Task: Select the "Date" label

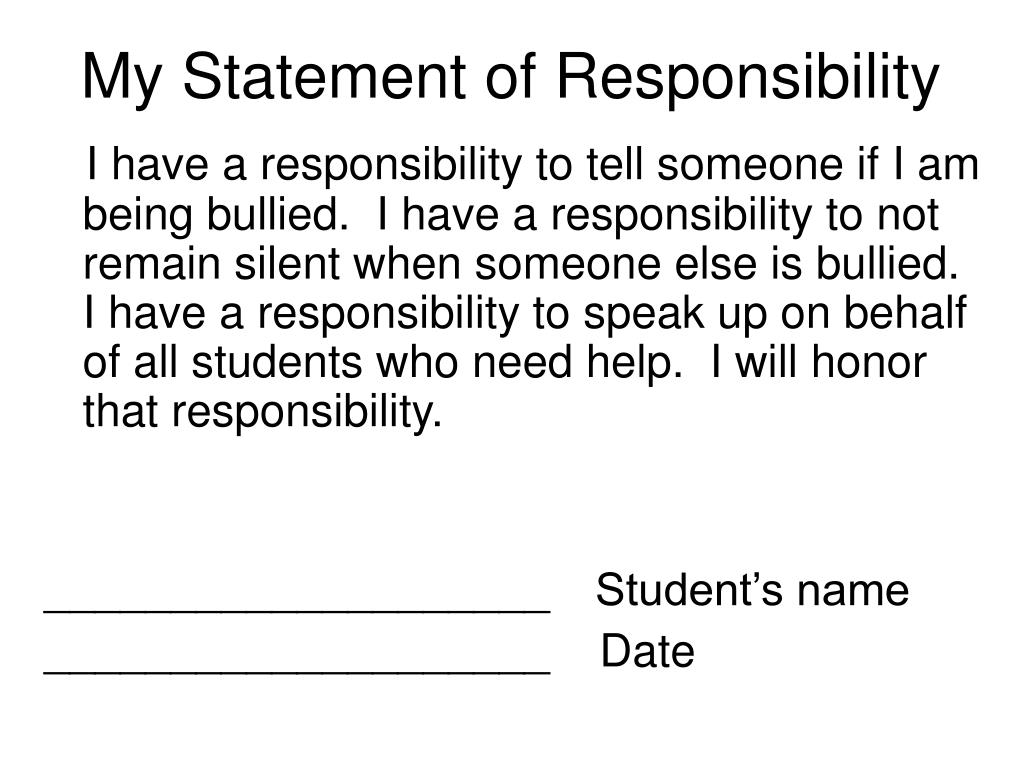Action: 647,651
